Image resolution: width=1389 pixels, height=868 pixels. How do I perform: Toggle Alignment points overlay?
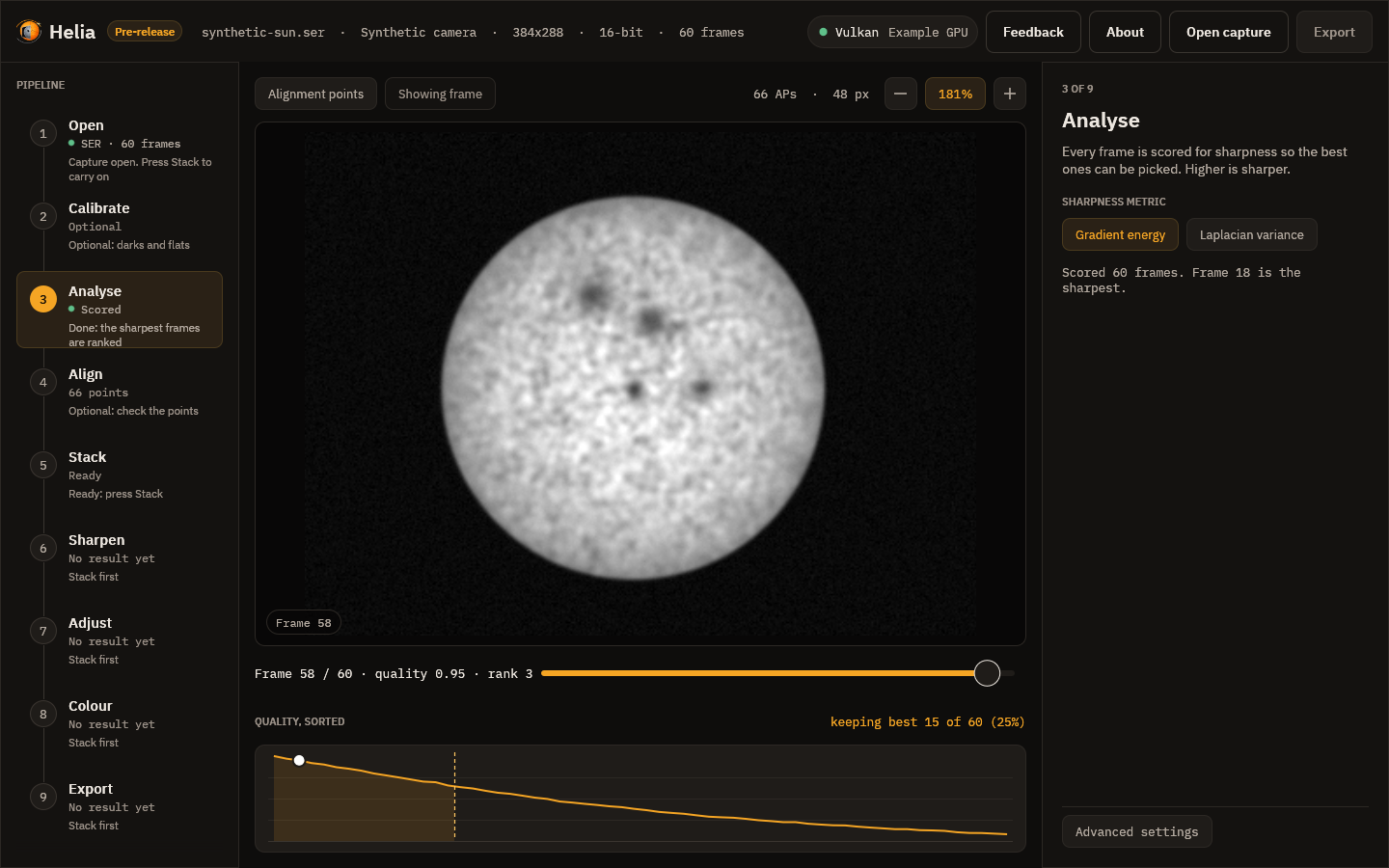point(315,94)
